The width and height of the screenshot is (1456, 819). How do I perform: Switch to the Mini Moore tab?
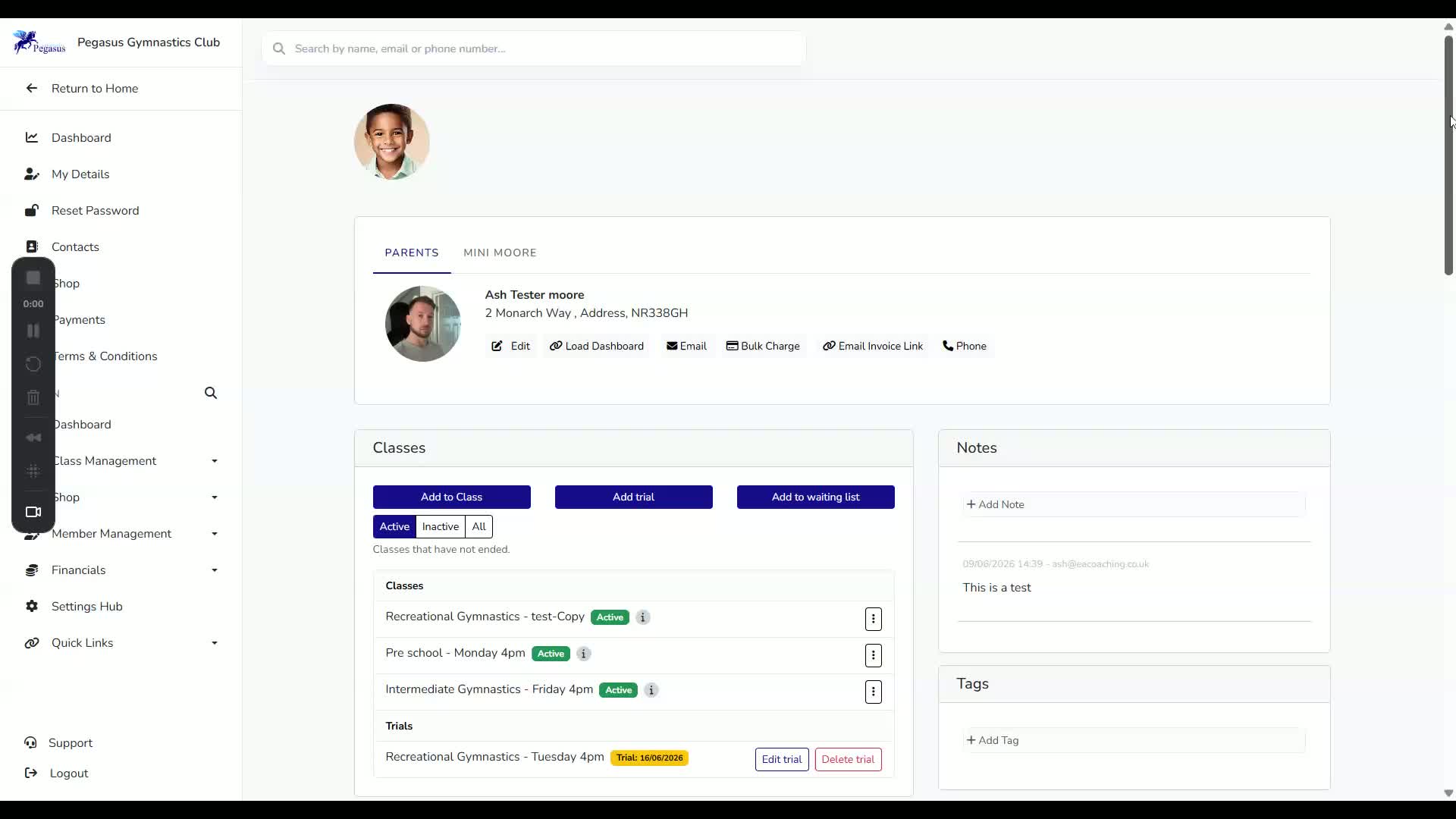click(500, 253)
